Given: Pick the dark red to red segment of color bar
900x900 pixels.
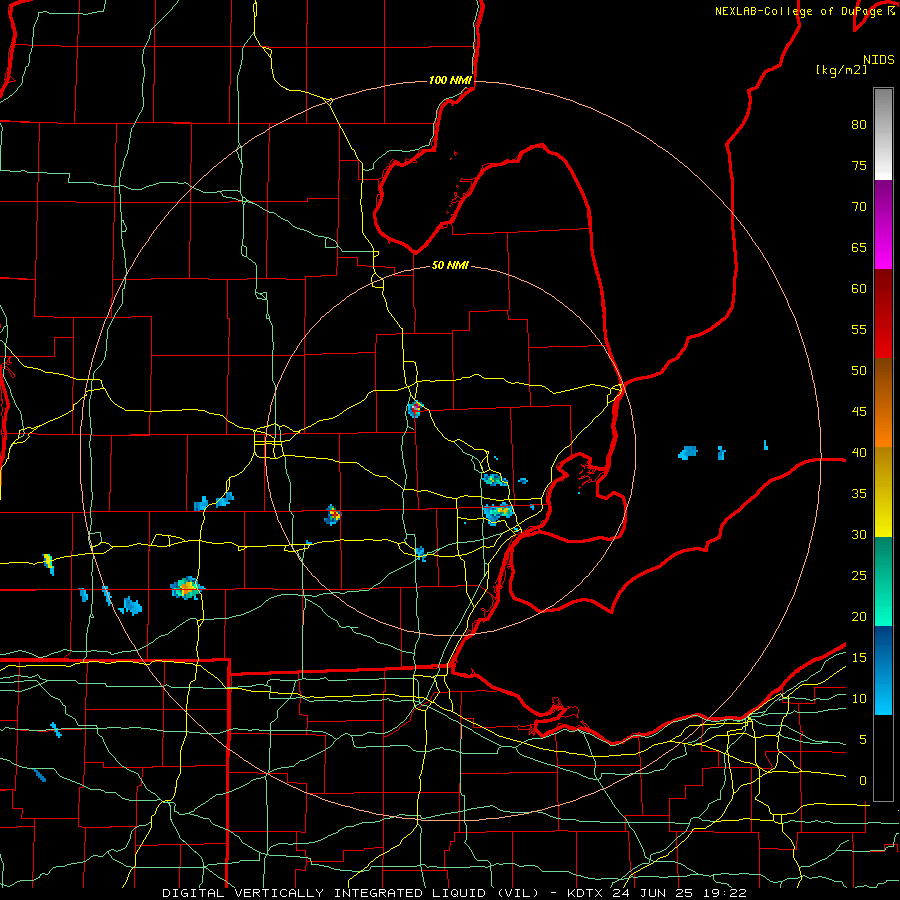Looking at the screenshot, I should click(x=883, y=313).
